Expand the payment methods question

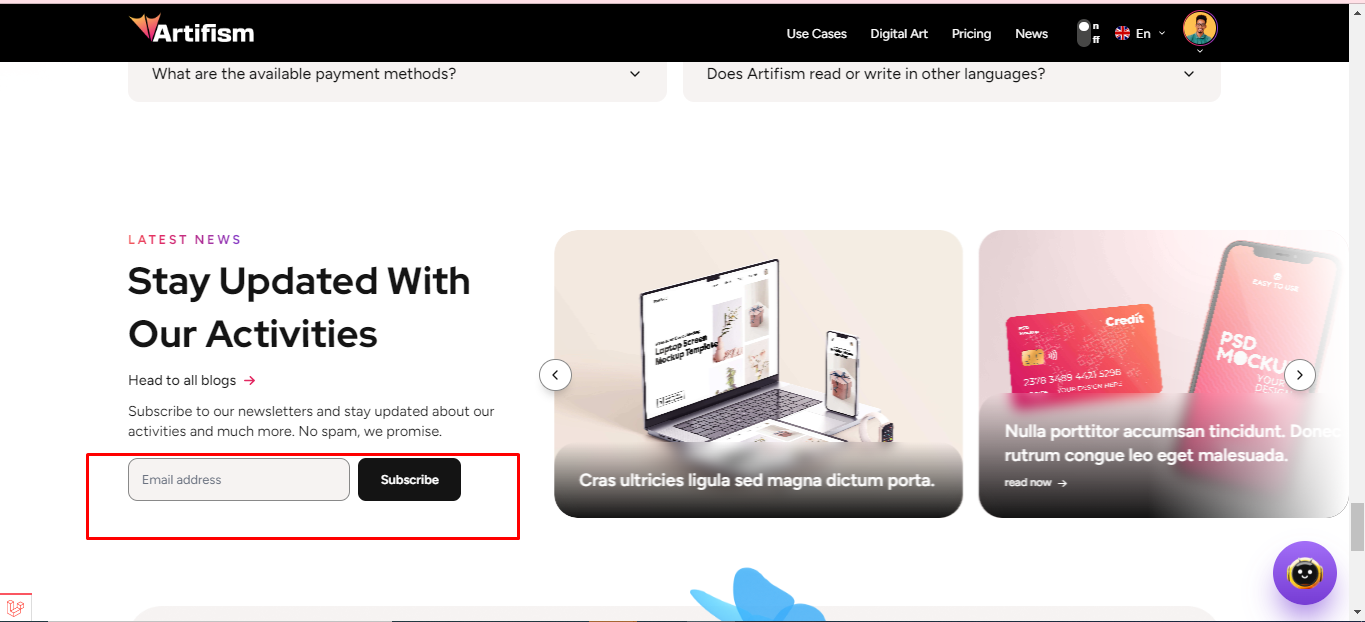(x=397, y=74)
